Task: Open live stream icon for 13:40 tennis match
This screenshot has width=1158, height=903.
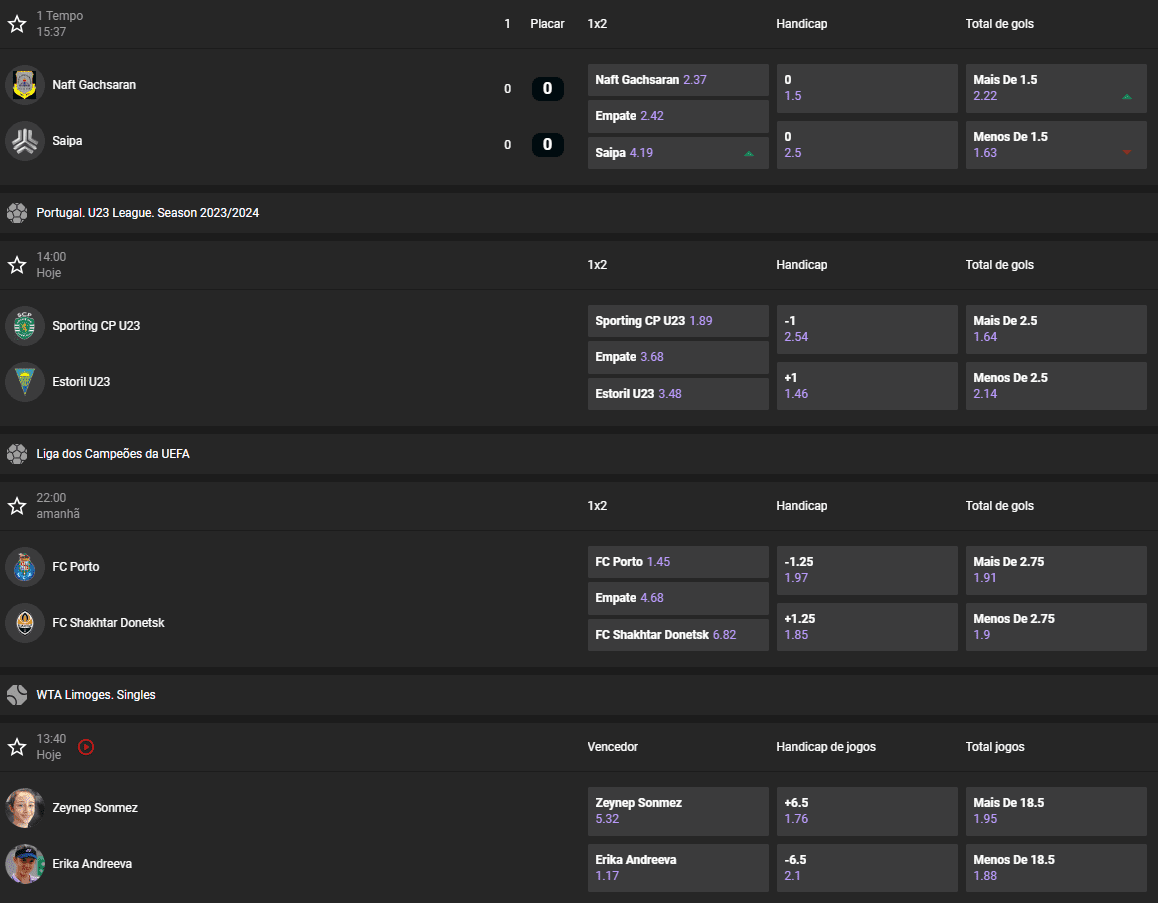Action: pyautogui.click(x=86, y=747)
